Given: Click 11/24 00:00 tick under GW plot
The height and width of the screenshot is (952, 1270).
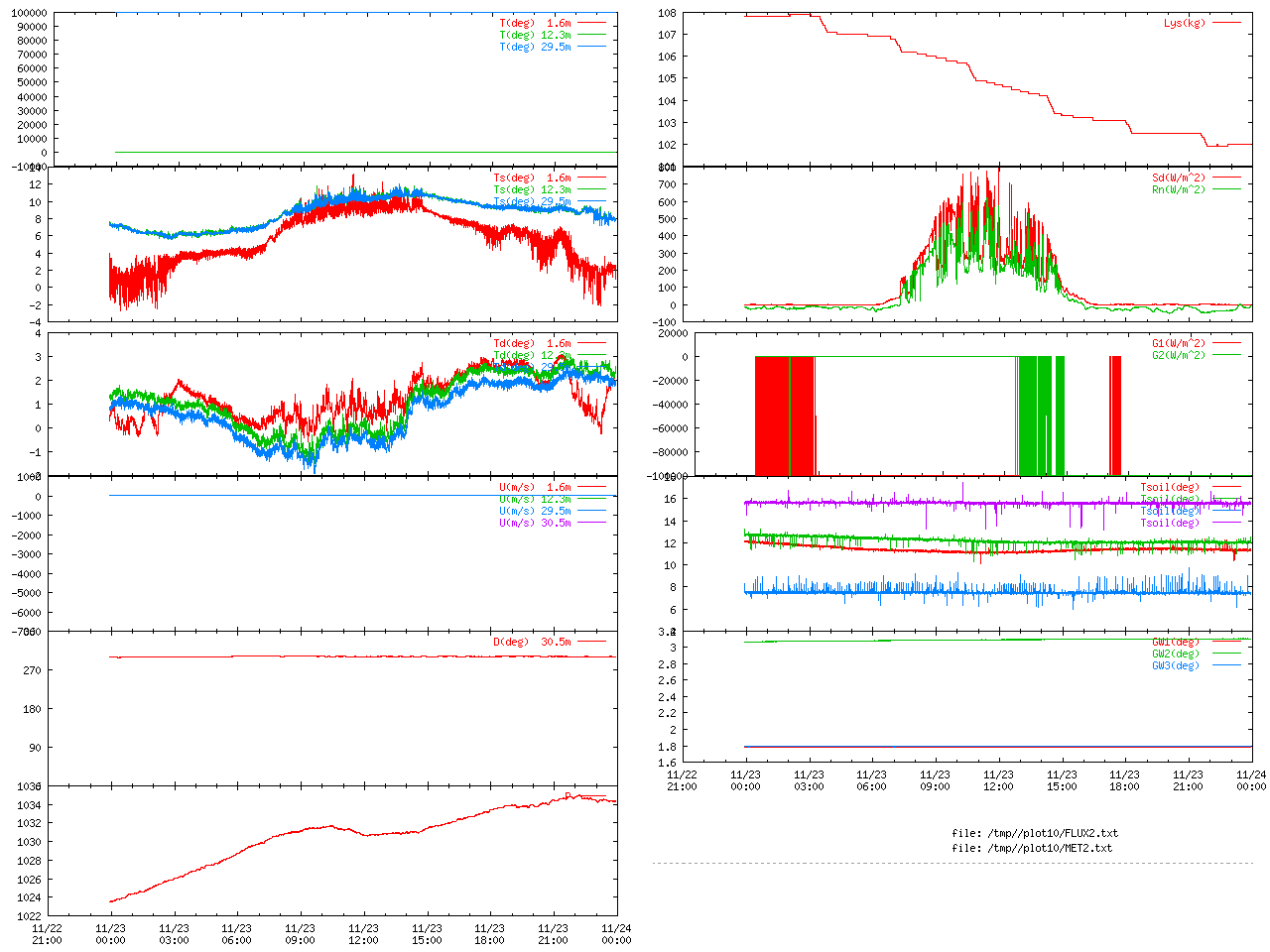Looking at the screenshot, I should [x=1251, y=780].
